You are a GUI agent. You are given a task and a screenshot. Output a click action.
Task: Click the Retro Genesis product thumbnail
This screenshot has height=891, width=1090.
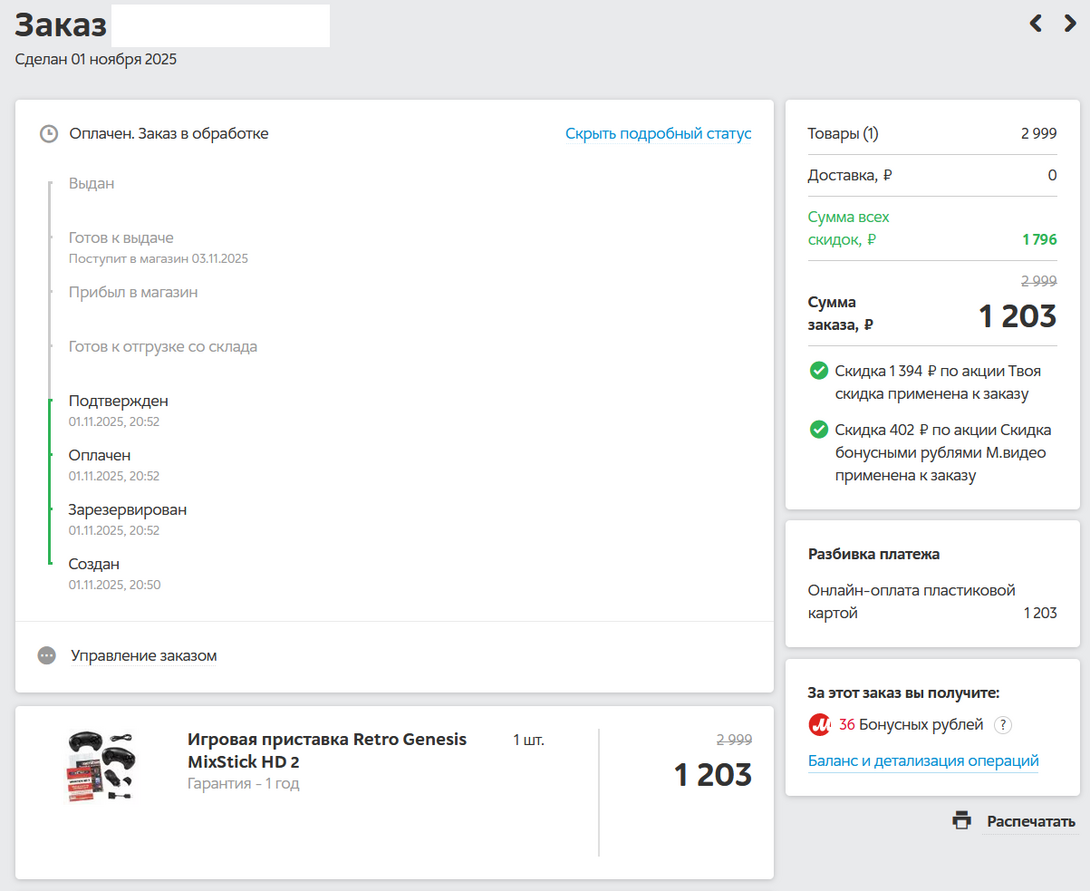click(104, 767)
